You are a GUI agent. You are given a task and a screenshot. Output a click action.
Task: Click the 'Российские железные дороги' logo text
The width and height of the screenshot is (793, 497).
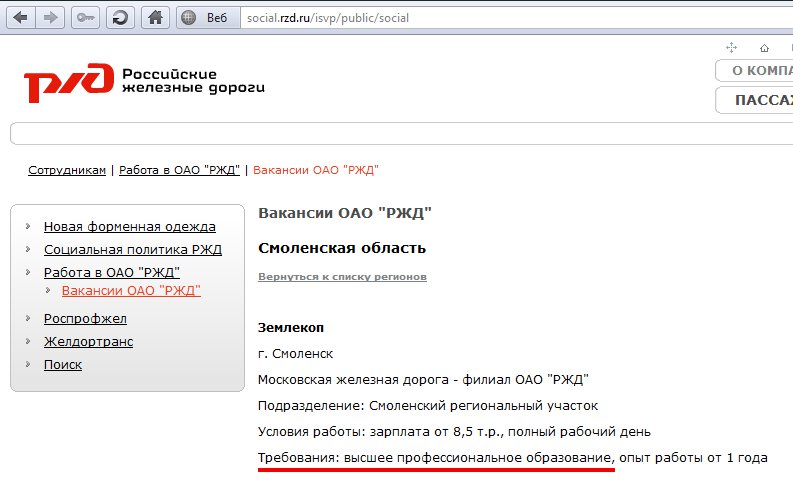(193, 81)
